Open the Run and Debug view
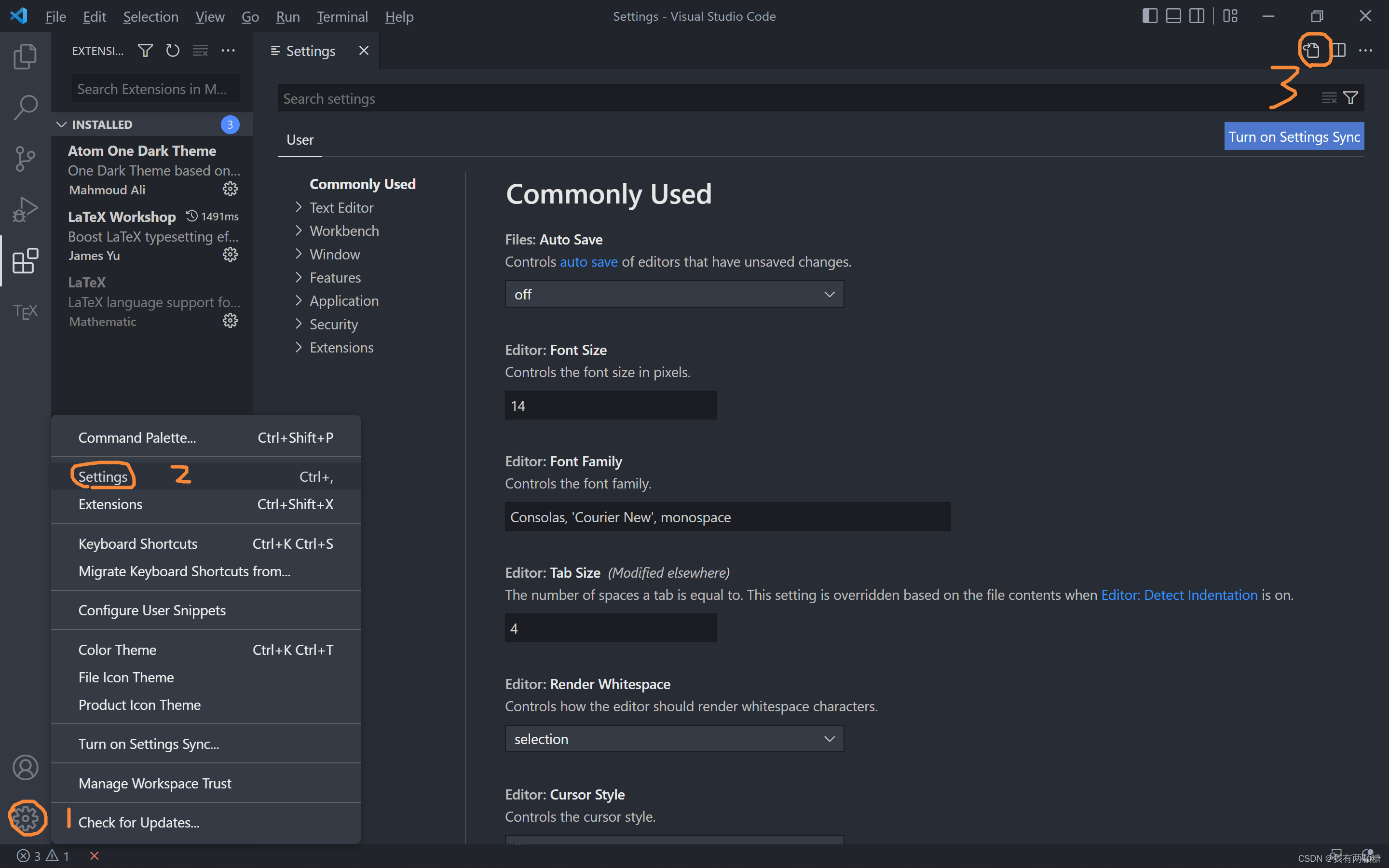Viewport: 1389px width, 868px height. coord(25,210)
